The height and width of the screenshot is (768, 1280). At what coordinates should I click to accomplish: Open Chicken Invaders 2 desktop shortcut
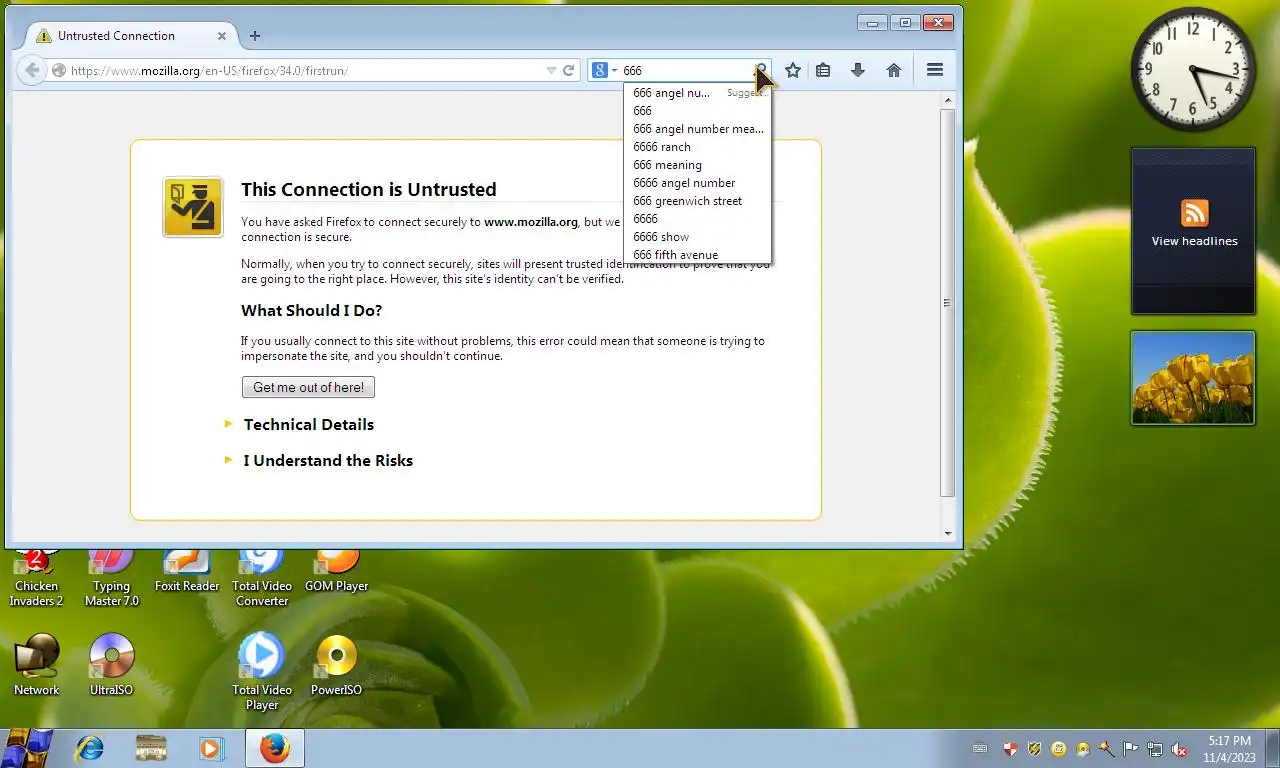point(36,578)
